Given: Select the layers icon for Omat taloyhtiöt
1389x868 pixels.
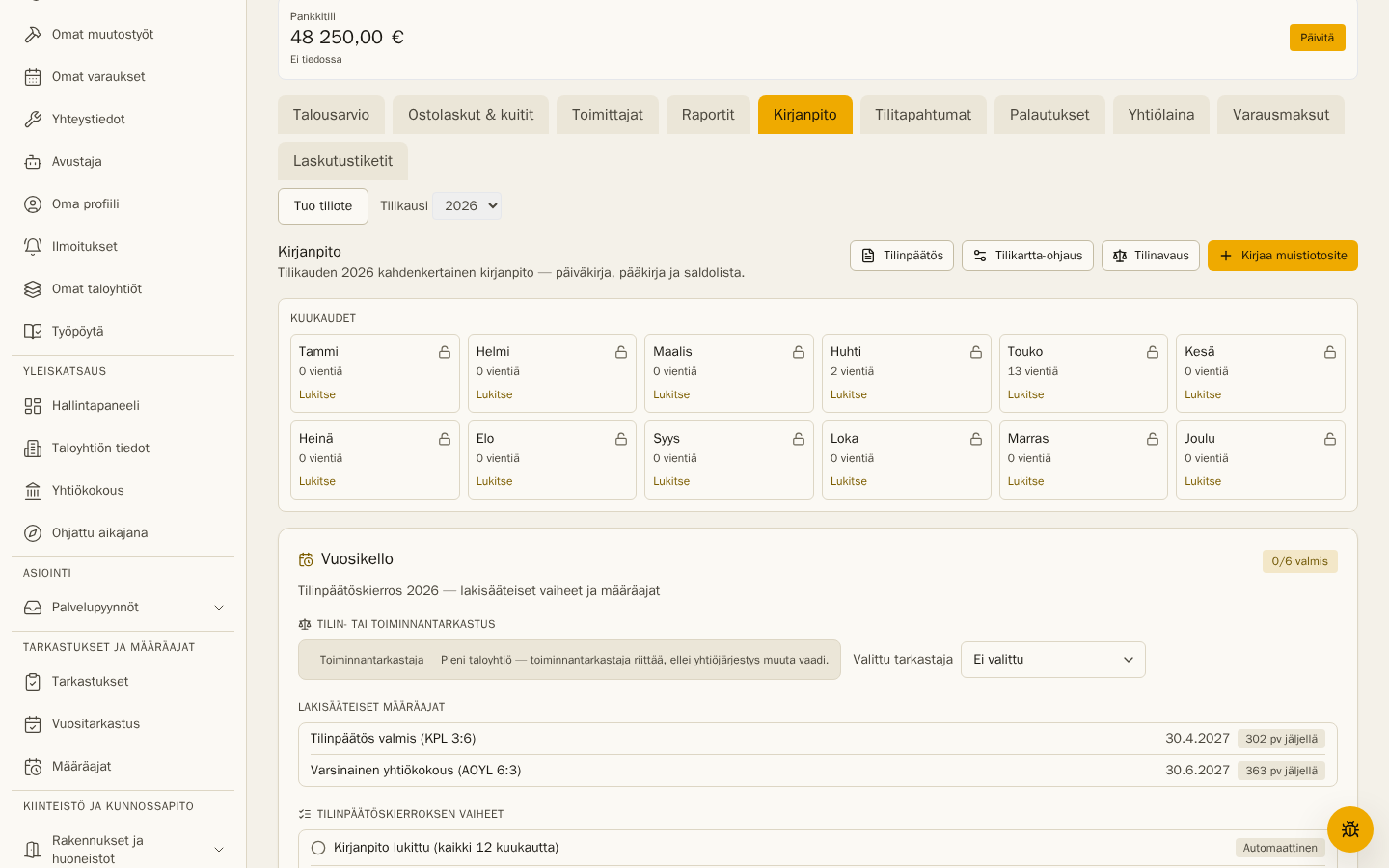Looking at the screenshot, I should tap(33, 289).
